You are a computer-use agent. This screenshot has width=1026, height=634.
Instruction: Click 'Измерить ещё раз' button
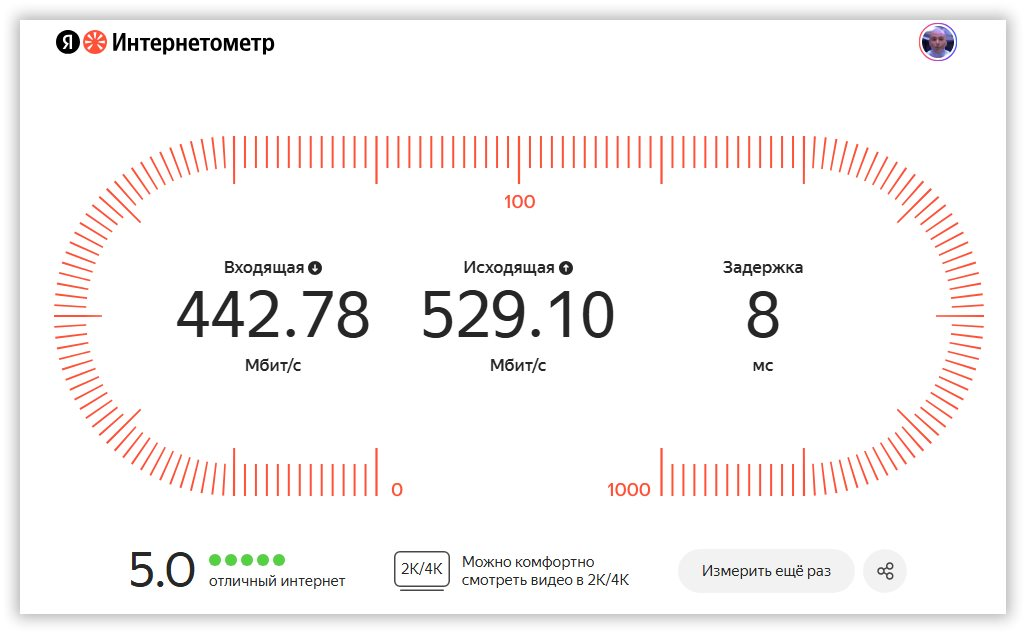(766, 571)
